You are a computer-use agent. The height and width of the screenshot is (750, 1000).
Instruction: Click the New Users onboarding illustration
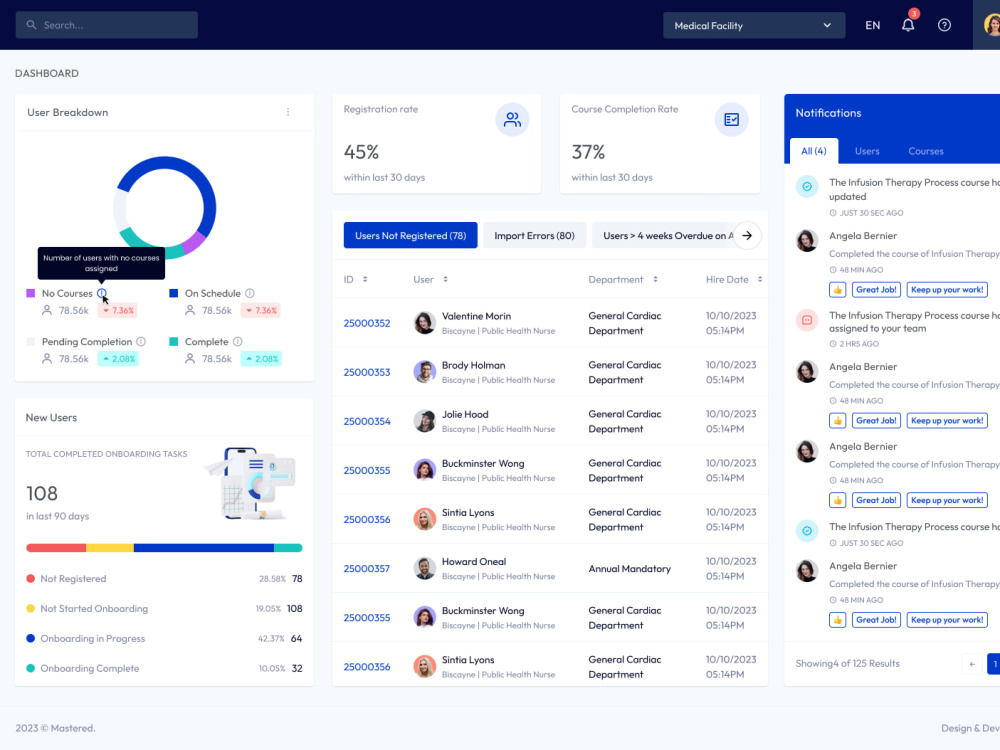pos(251,483)
